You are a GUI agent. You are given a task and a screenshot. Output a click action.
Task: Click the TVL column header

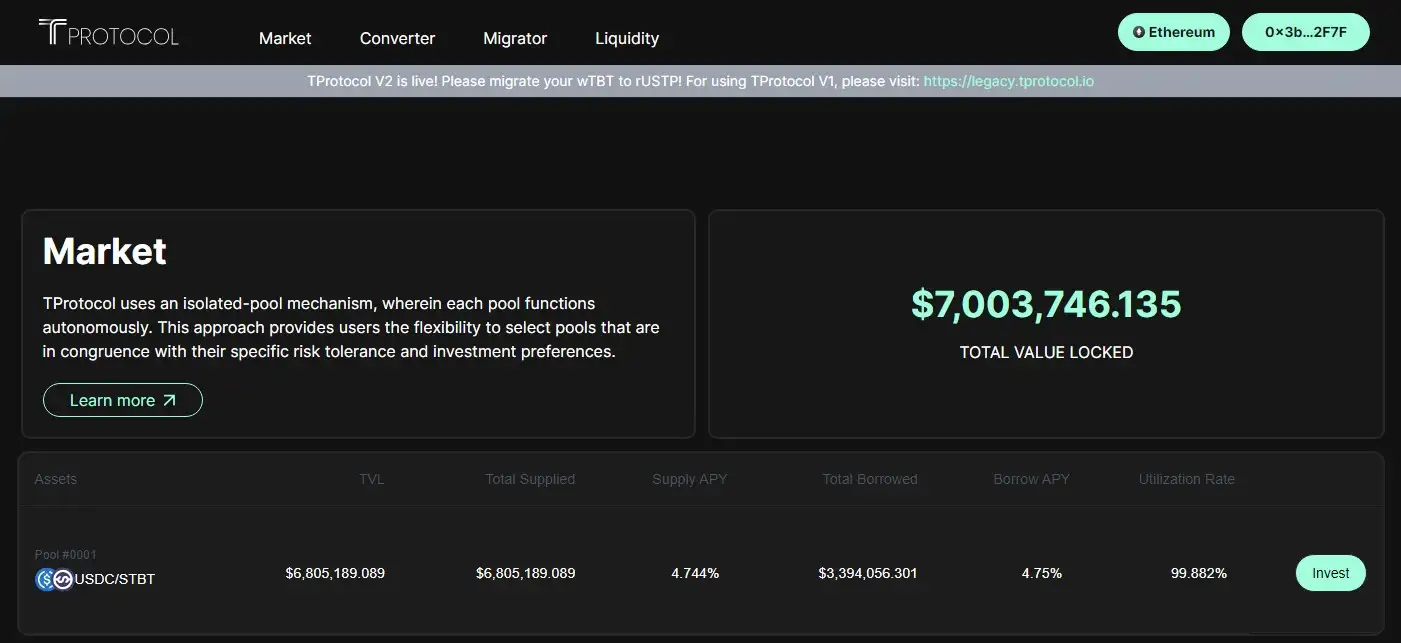coord(371,479)
